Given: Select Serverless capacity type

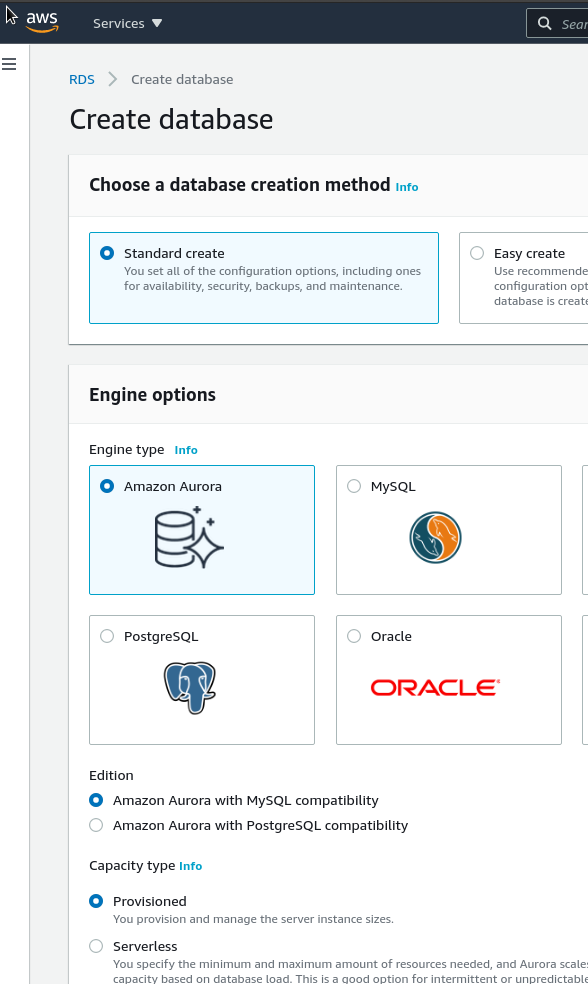Looking at the screenshot, I should click(x=96, y=946).
